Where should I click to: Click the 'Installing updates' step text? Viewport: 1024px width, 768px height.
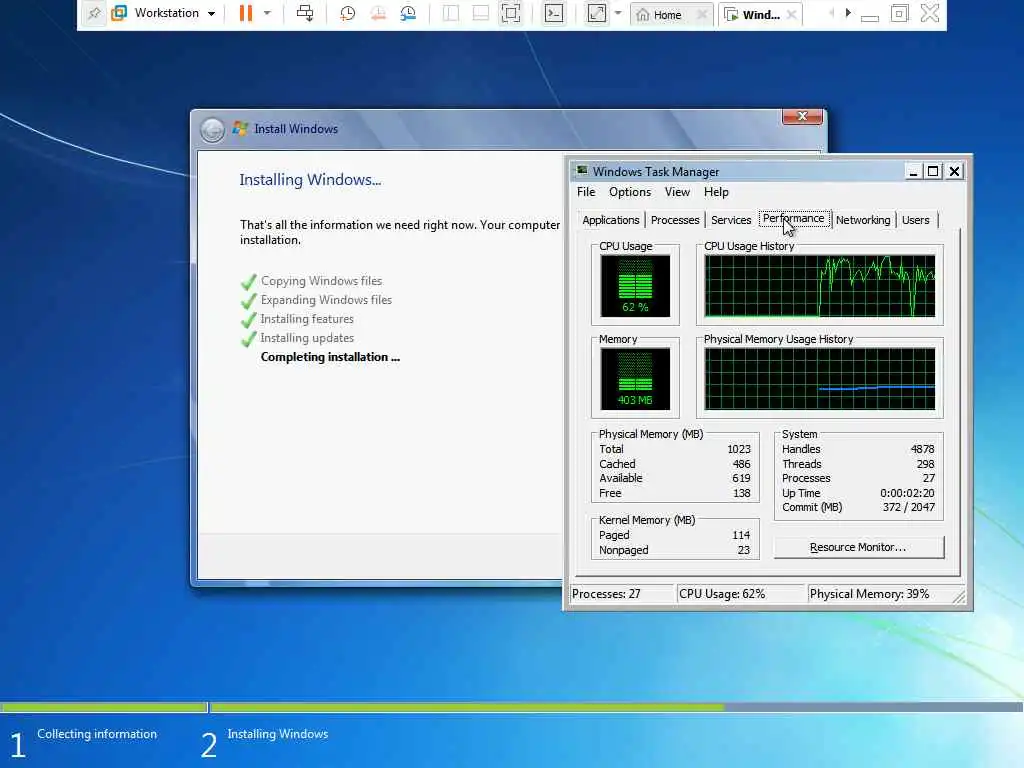307,338
